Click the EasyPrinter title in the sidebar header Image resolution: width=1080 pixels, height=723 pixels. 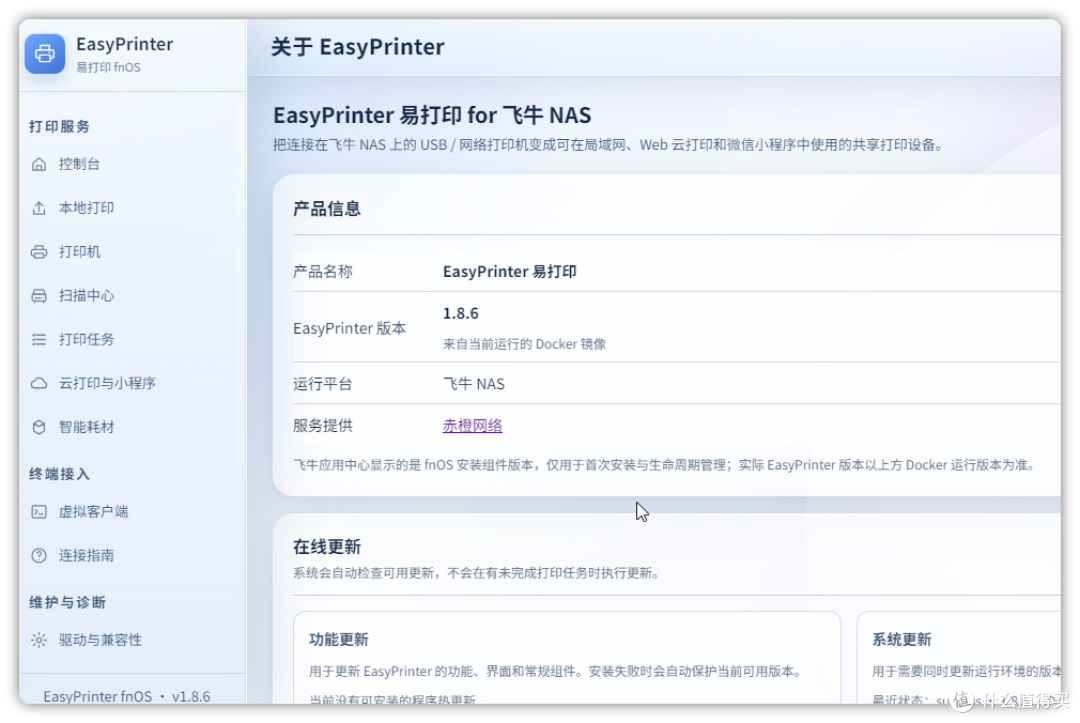[125, 44]
